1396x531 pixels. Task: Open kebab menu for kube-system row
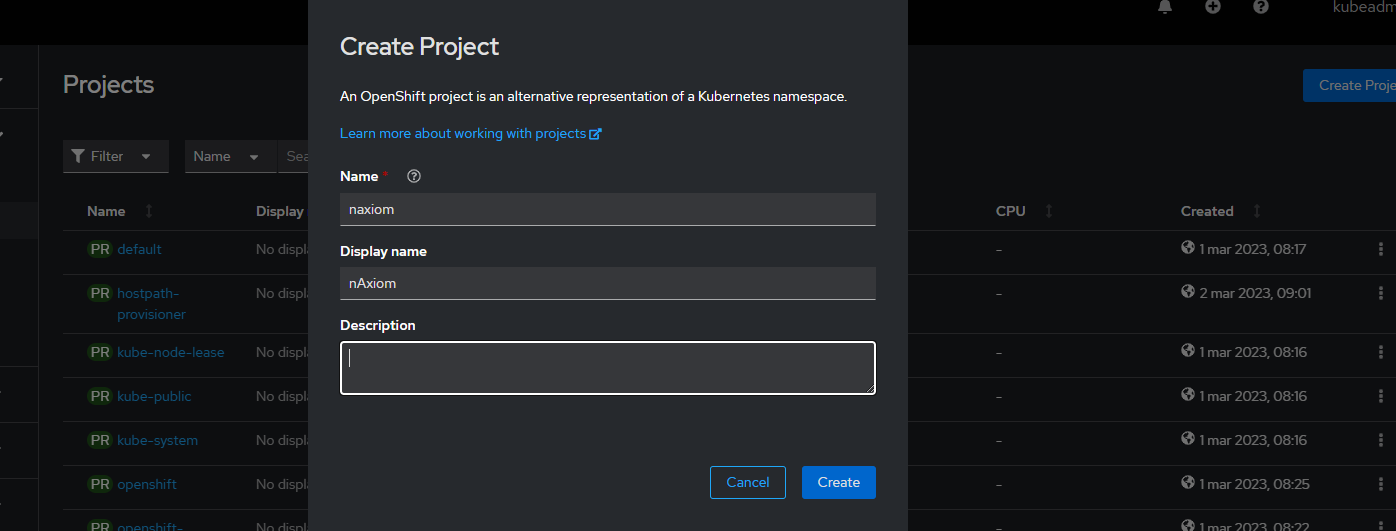point(1381,440)
